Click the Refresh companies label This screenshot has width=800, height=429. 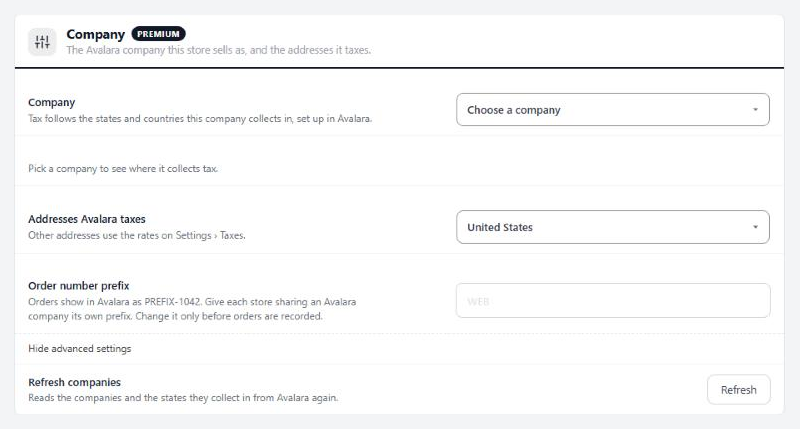[74, 383]
